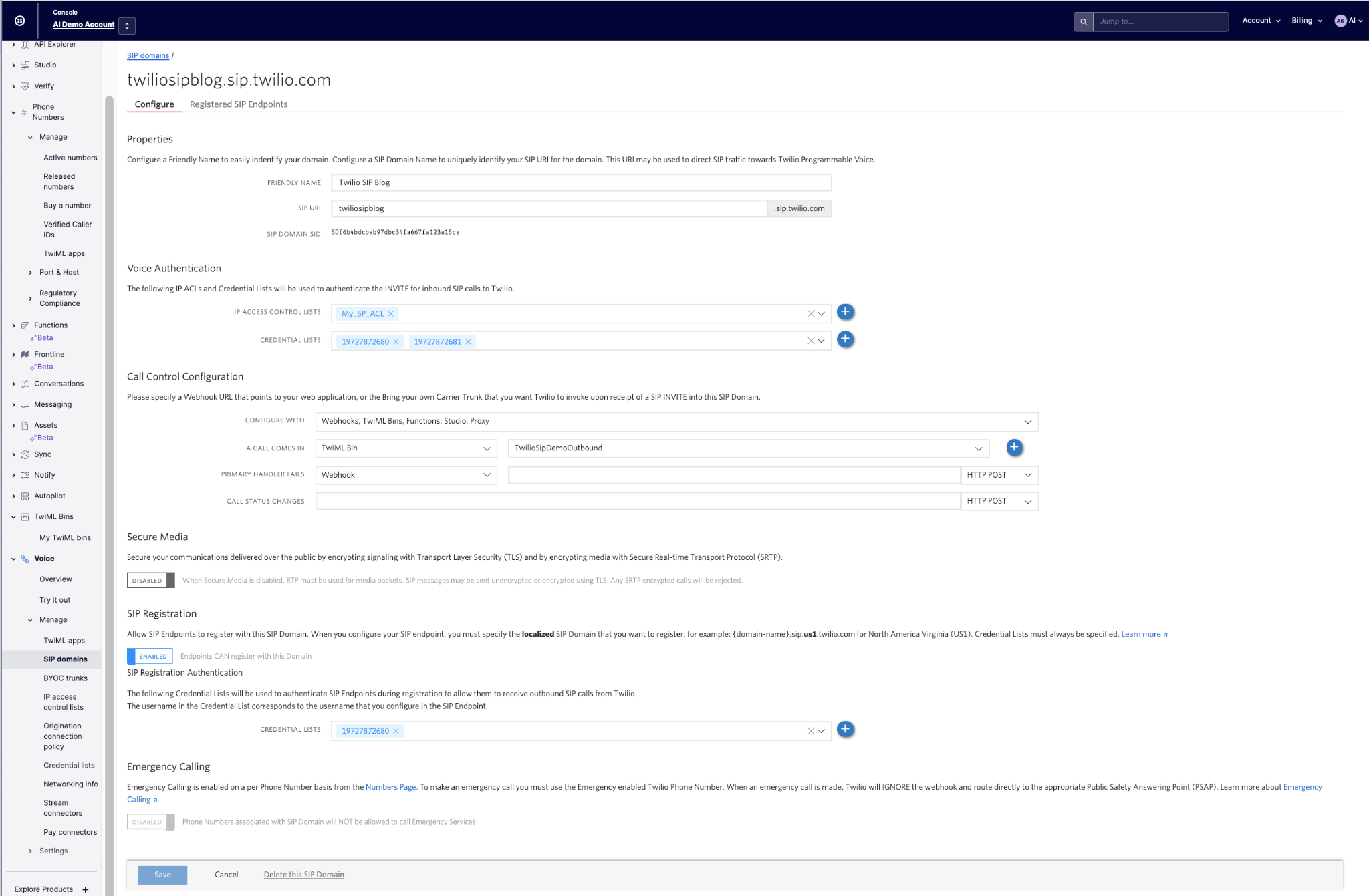Image resolution: width=1369 pixels, height=896 pixels.
Task: Click the Save button
Action: click(x=162, y=875)
